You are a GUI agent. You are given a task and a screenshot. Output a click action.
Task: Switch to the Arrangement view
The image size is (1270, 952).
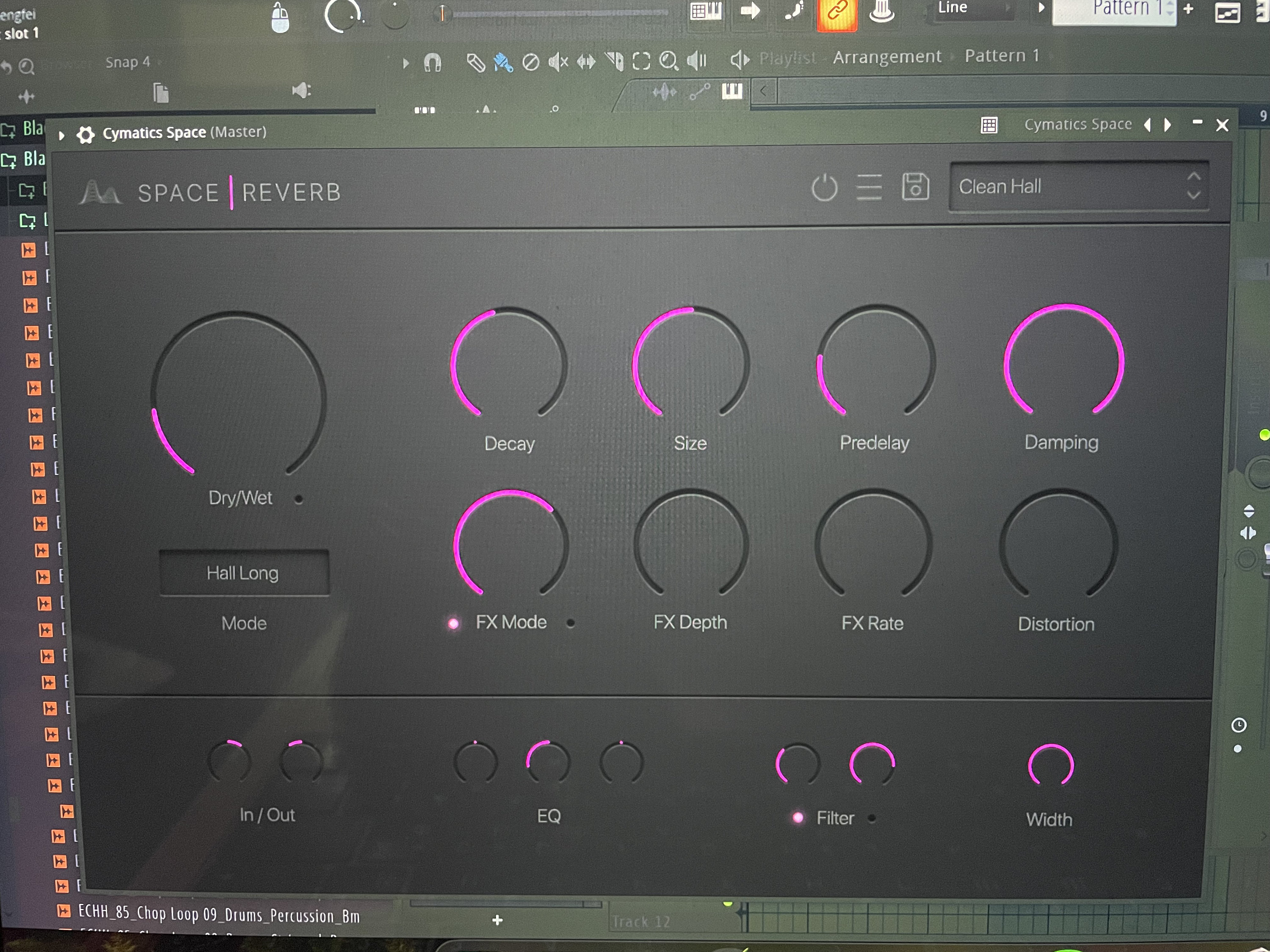(x=887, y=56)
